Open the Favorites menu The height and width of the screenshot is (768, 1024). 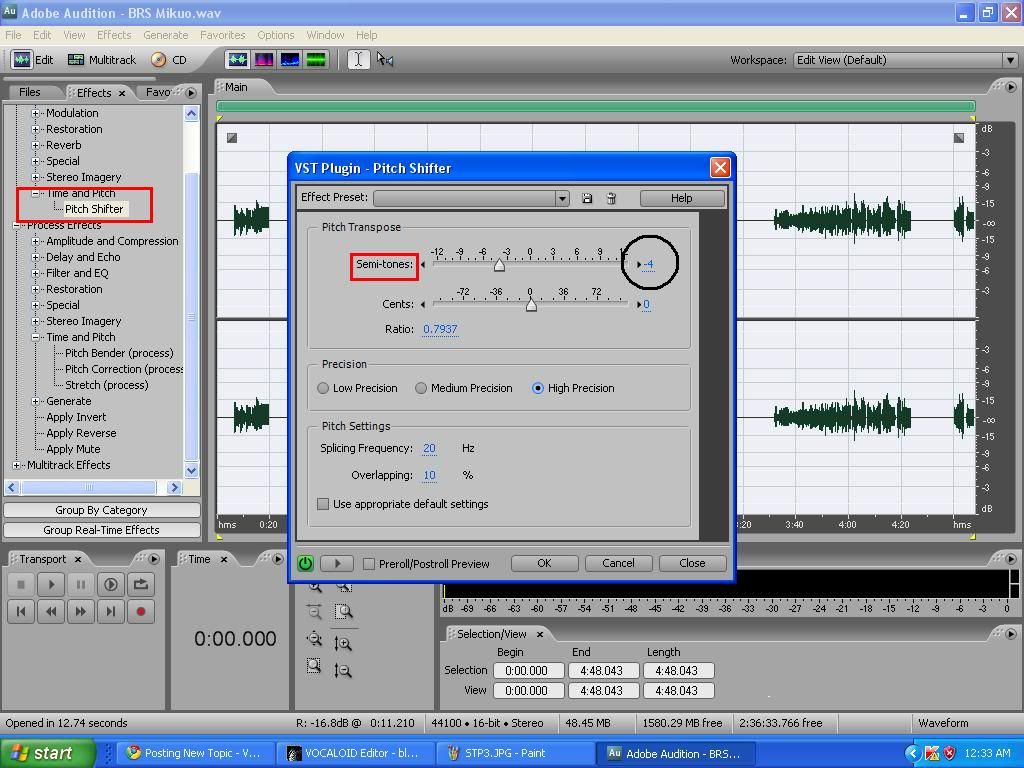coord(223,35)
